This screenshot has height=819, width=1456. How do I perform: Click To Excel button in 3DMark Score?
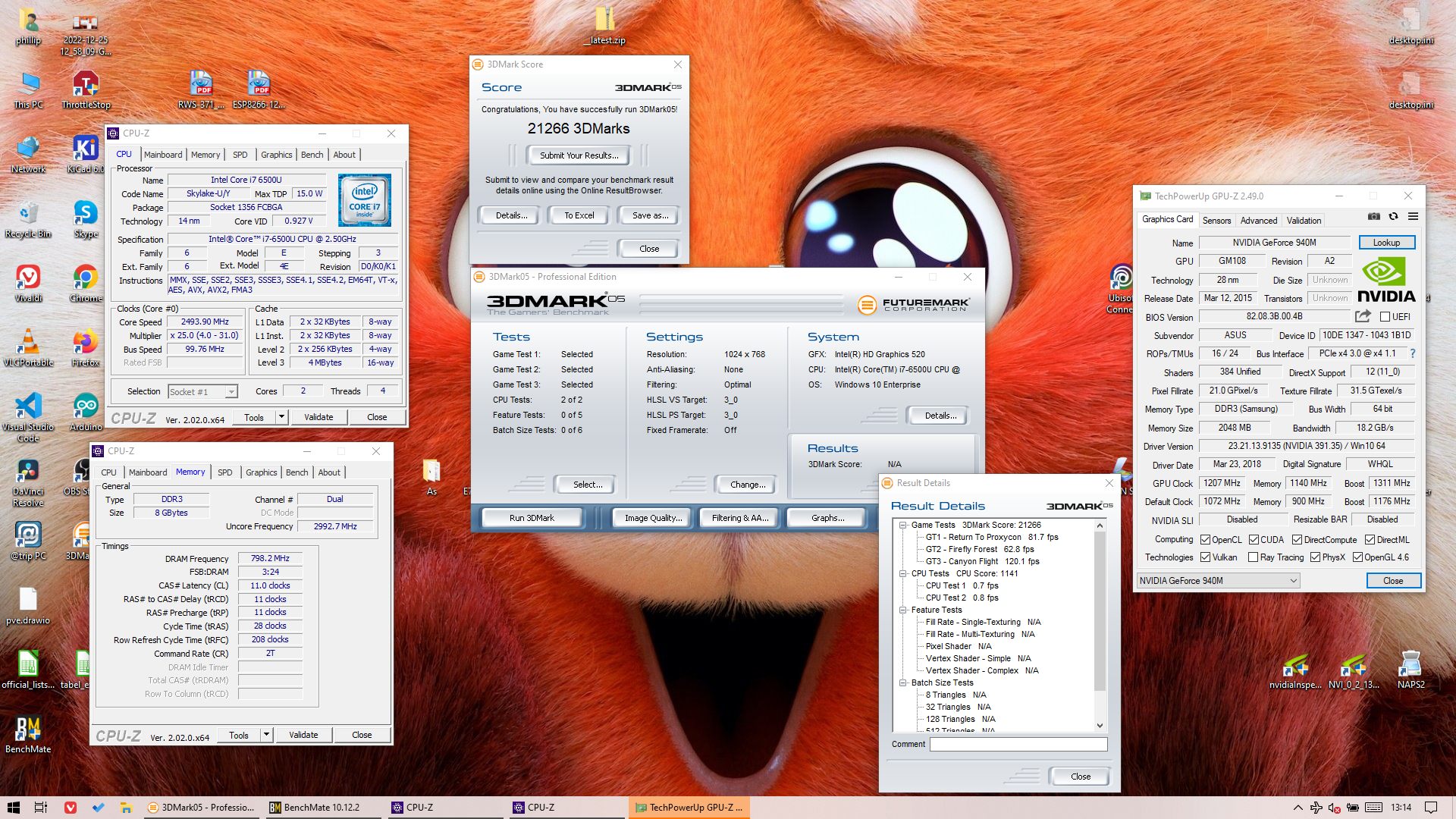579,215
